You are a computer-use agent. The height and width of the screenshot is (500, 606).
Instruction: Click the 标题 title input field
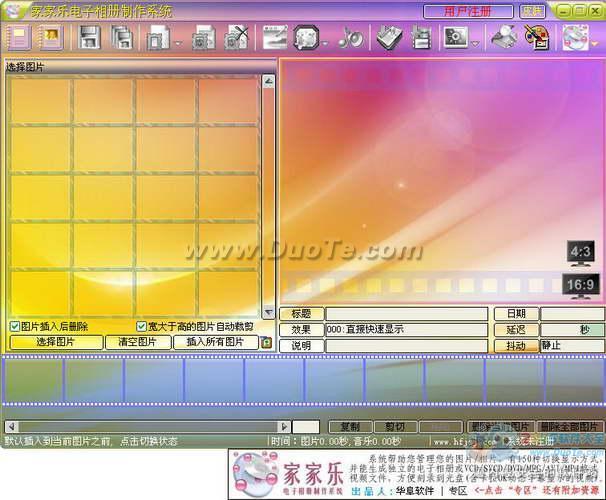click(x=406, y=313)
